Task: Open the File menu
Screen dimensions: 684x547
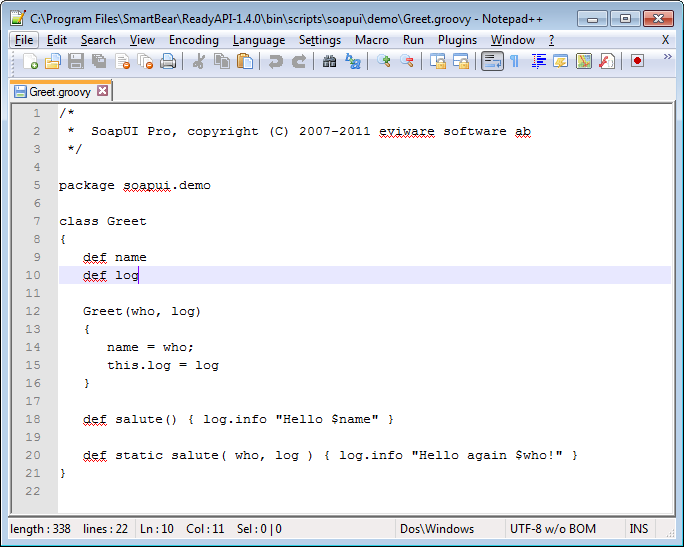Action: (24, 40)
